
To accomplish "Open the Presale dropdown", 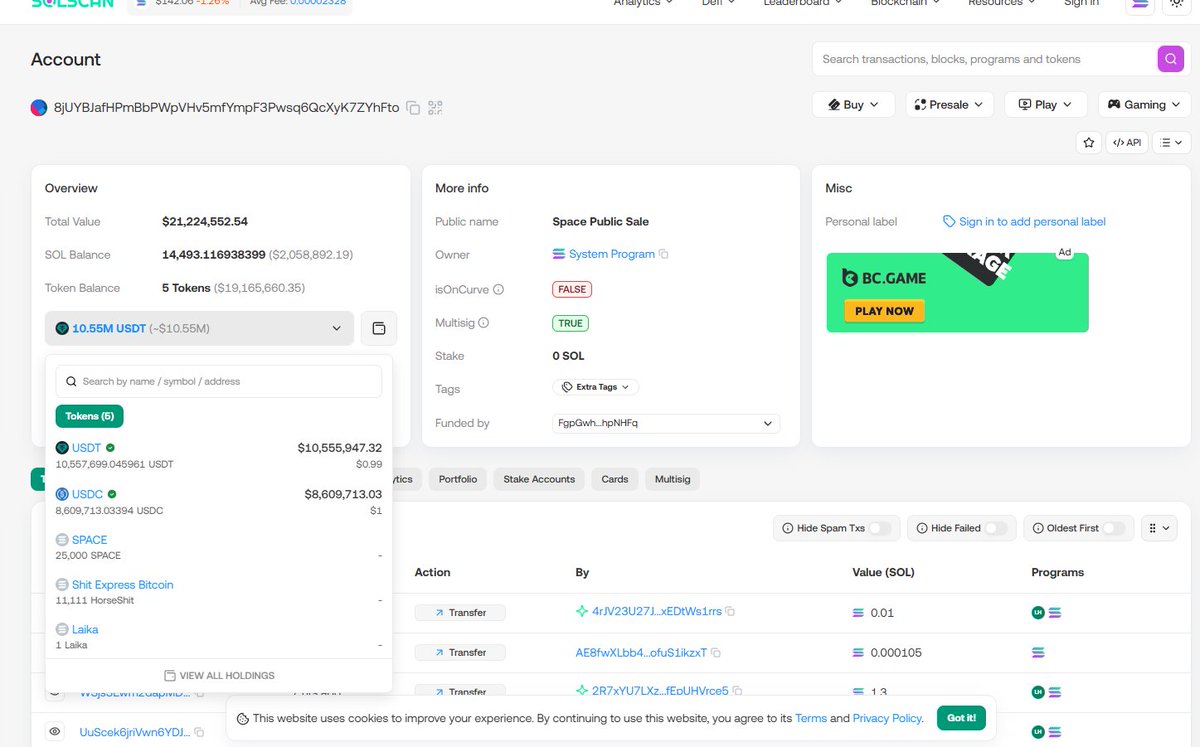I will [x=948, y=104].
